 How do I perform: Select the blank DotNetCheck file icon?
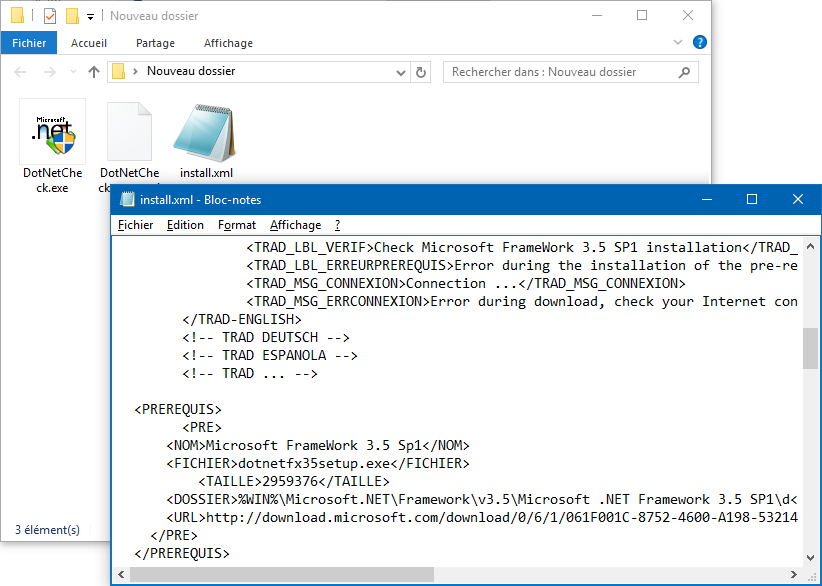[x=129, y=132]
